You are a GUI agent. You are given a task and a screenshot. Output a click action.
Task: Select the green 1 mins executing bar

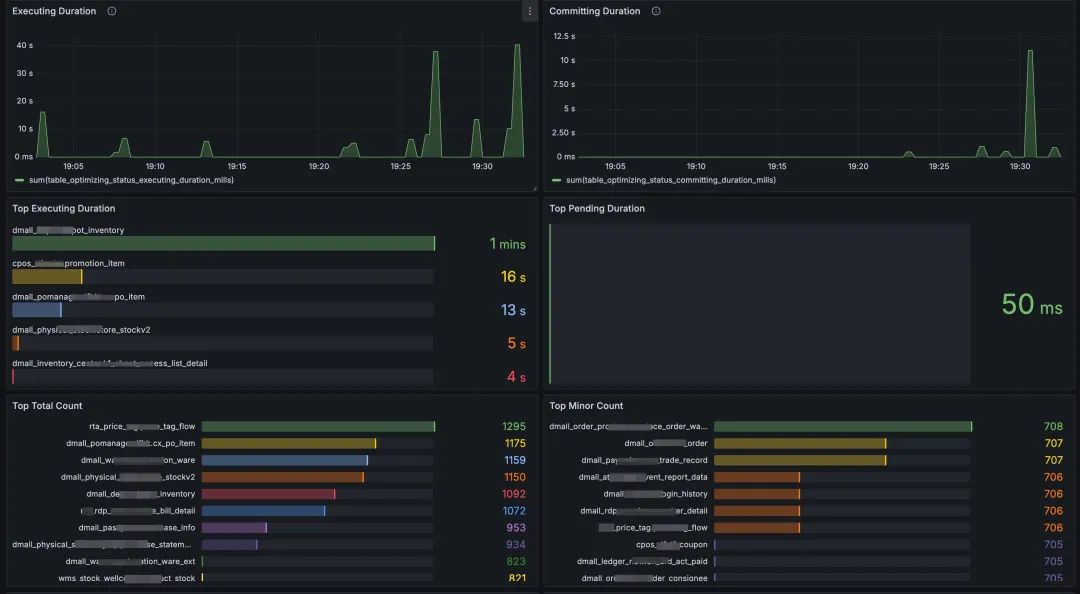pos(224,243)
